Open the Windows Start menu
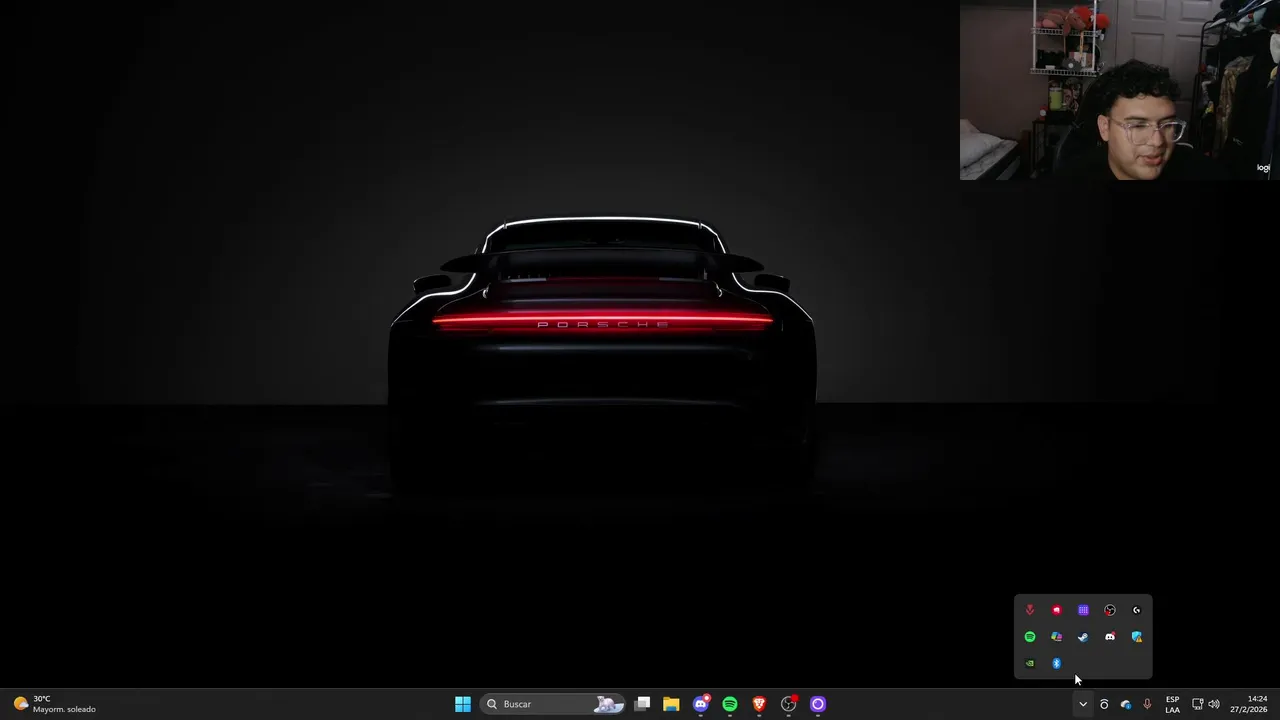 pyautogui.click(x=463, y=704)
